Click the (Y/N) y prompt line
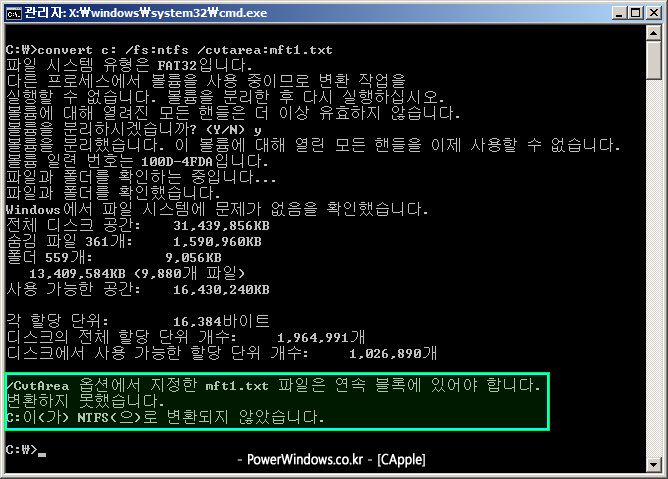 point(134,129)
